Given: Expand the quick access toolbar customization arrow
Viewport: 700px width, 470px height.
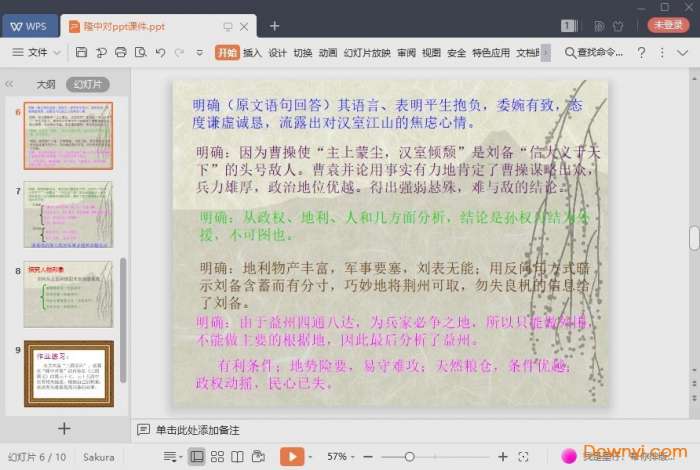Looking at the screenshot, I should click(200, 53).
